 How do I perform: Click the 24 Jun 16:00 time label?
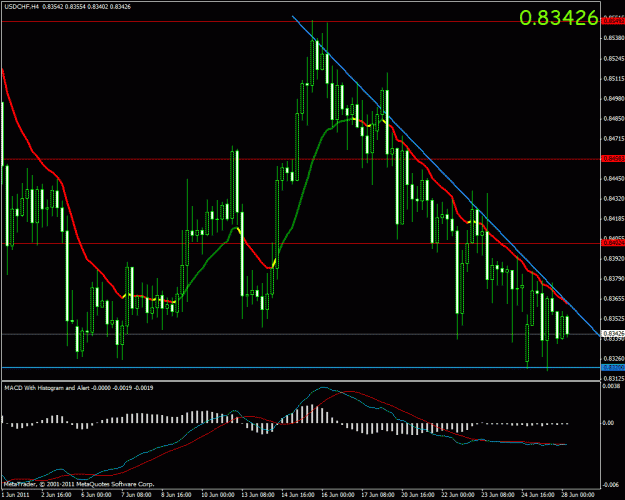point(536,495)
